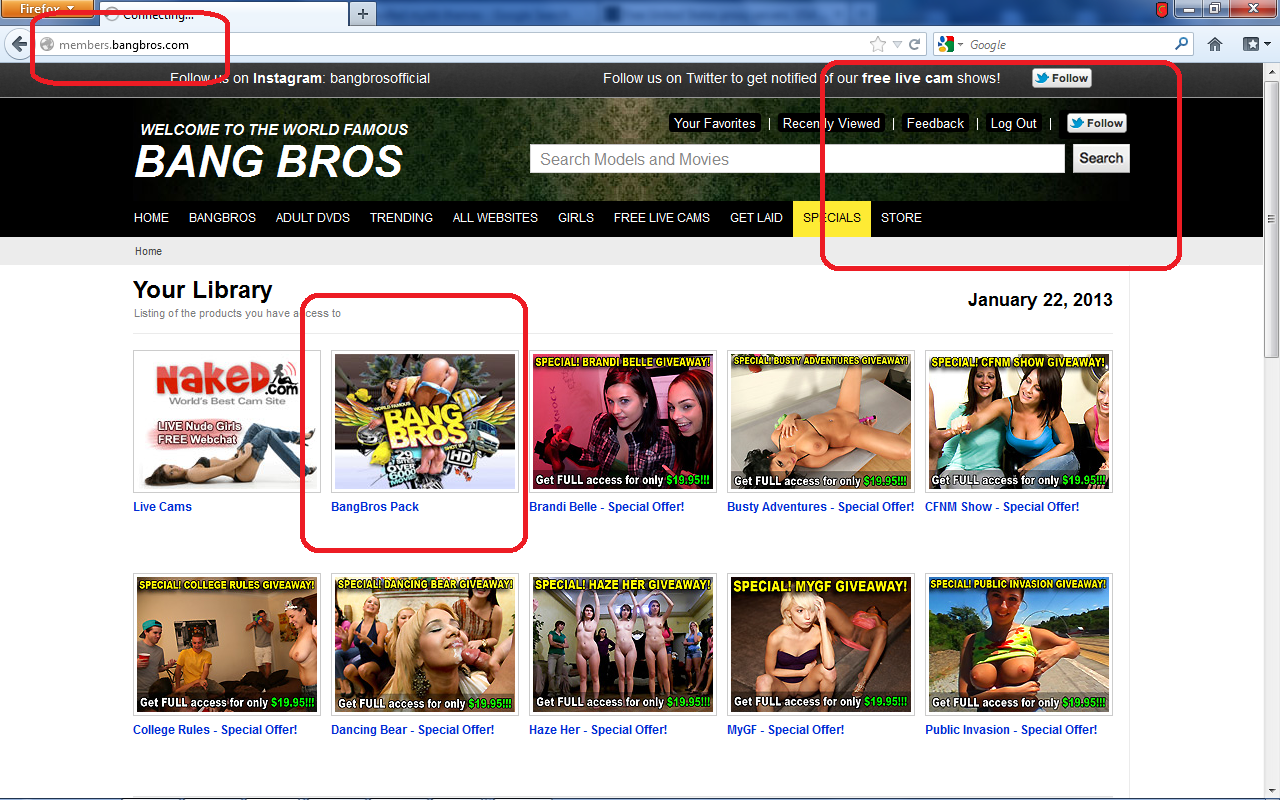The width and height of the screenshot is (1280, 800).
Task: Click the Search Models and Movies field
Action: coord(797,159)
